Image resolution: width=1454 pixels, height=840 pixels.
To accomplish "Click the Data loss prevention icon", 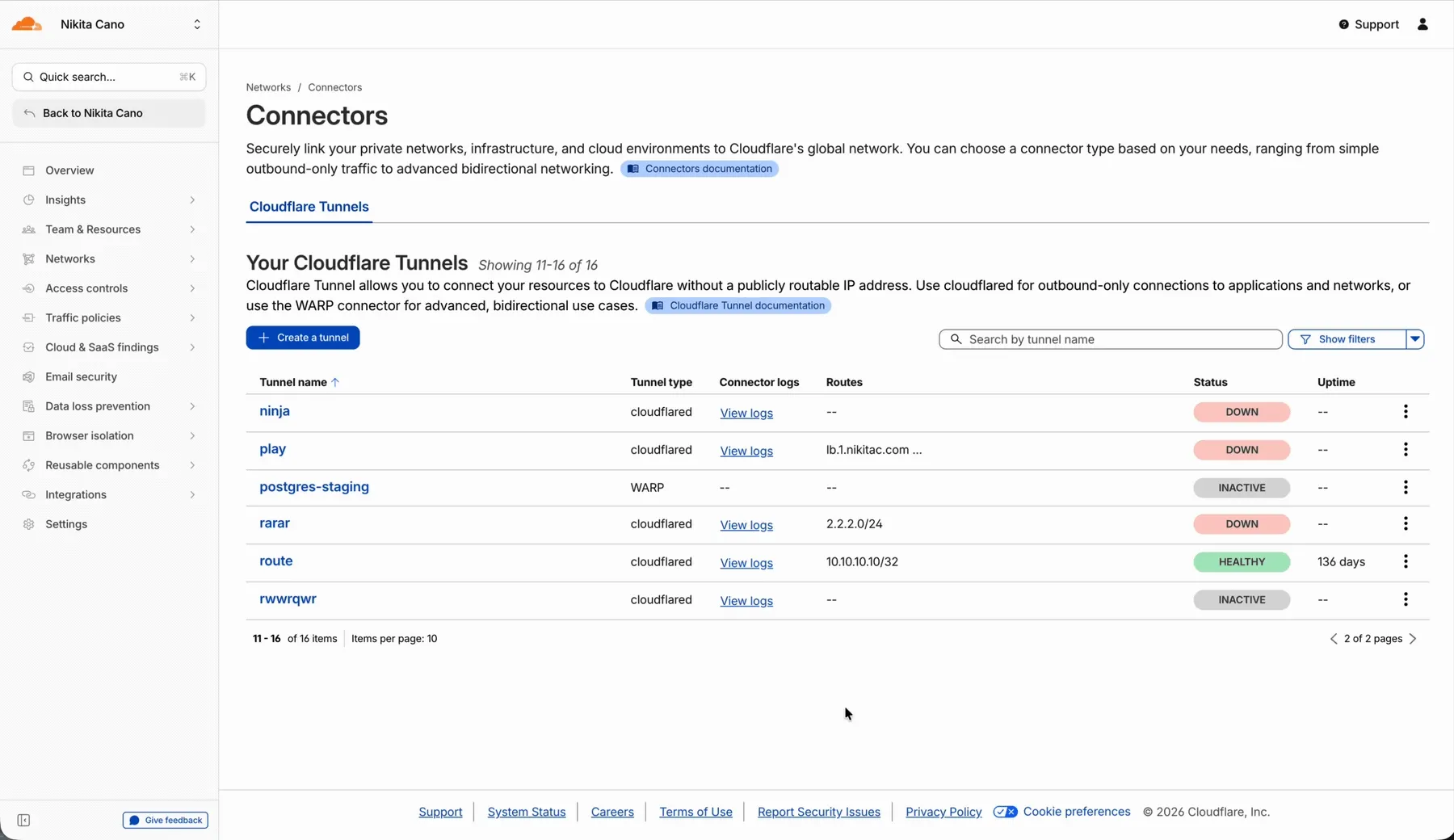I will 29,406.
